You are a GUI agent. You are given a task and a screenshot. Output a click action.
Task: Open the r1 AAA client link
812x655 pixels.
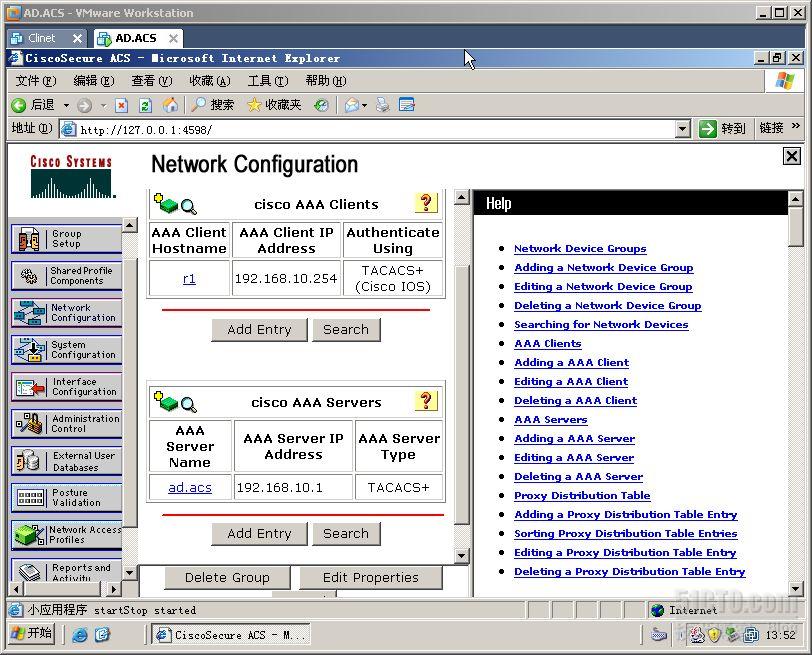click(189, 279)
